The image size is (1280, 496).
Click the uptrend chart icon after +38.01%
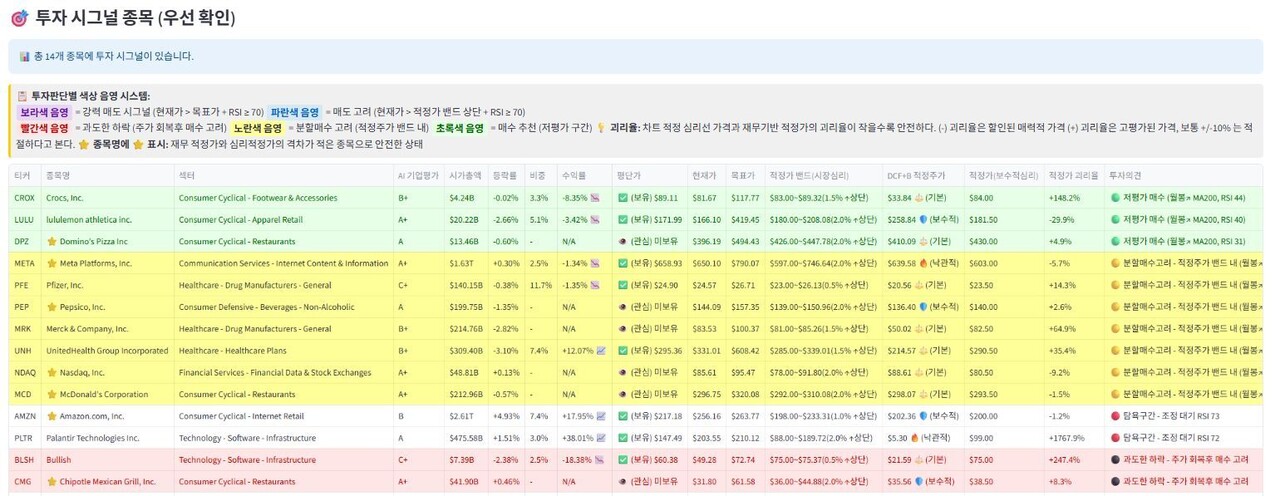pyautogui.click(x=601, y=438)
